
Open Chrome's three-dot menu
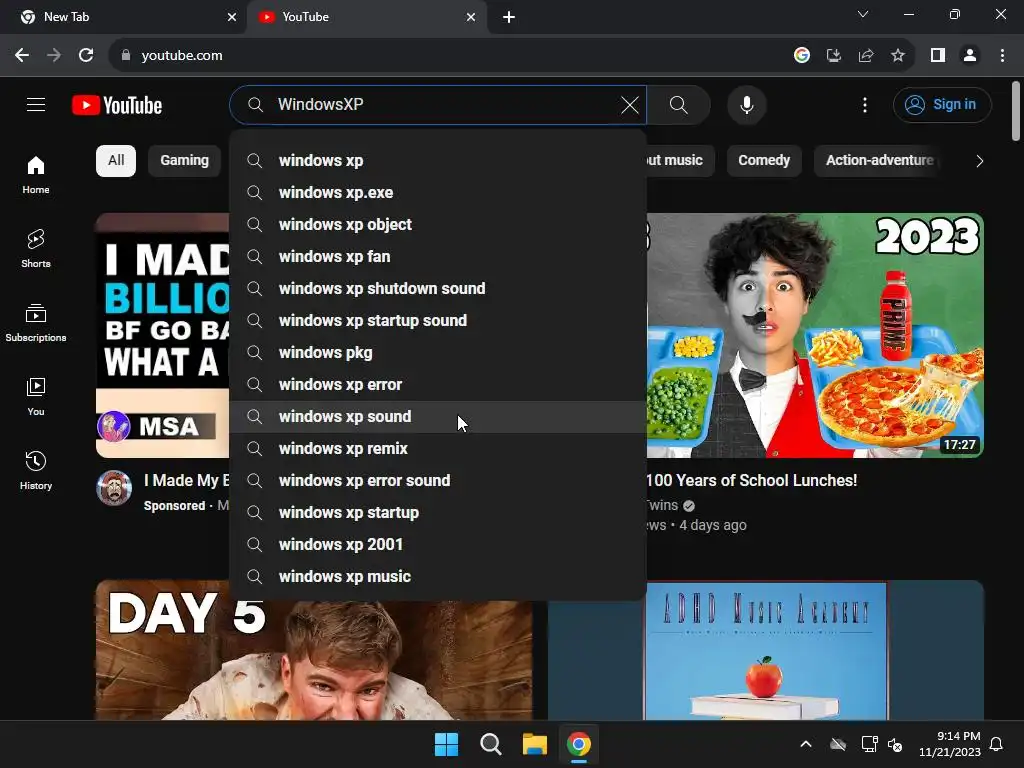1002,56
